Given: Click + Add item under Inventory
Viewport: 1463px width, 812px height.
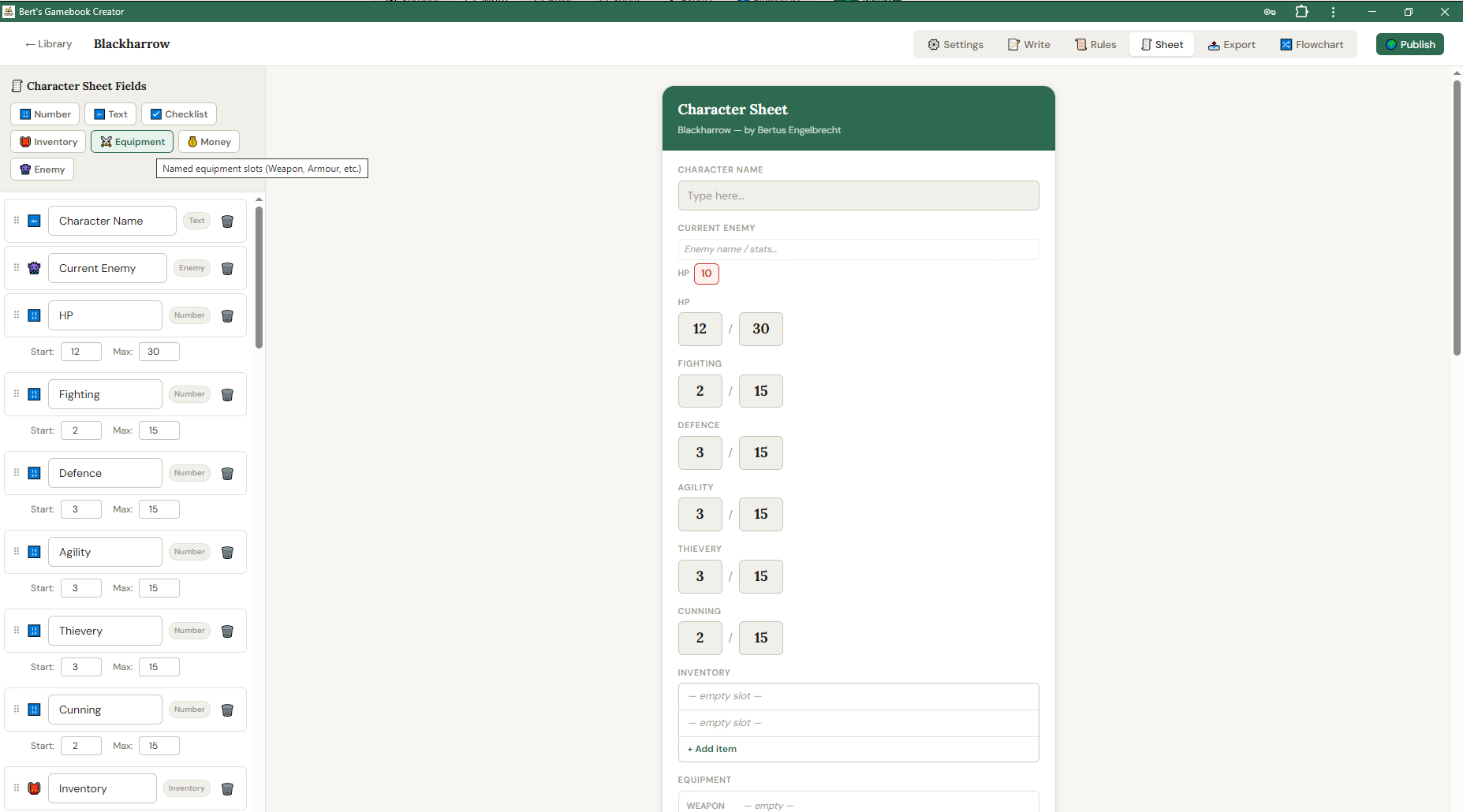Looking at the screenshot, I should 711,748.
